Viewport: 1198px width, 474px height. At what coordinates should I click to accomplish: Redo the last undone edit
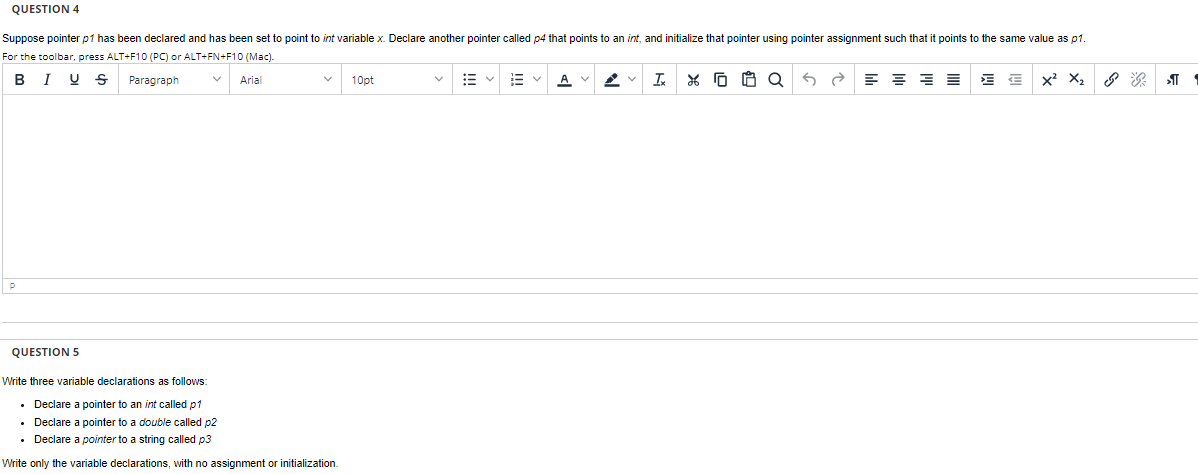(837, 80)
